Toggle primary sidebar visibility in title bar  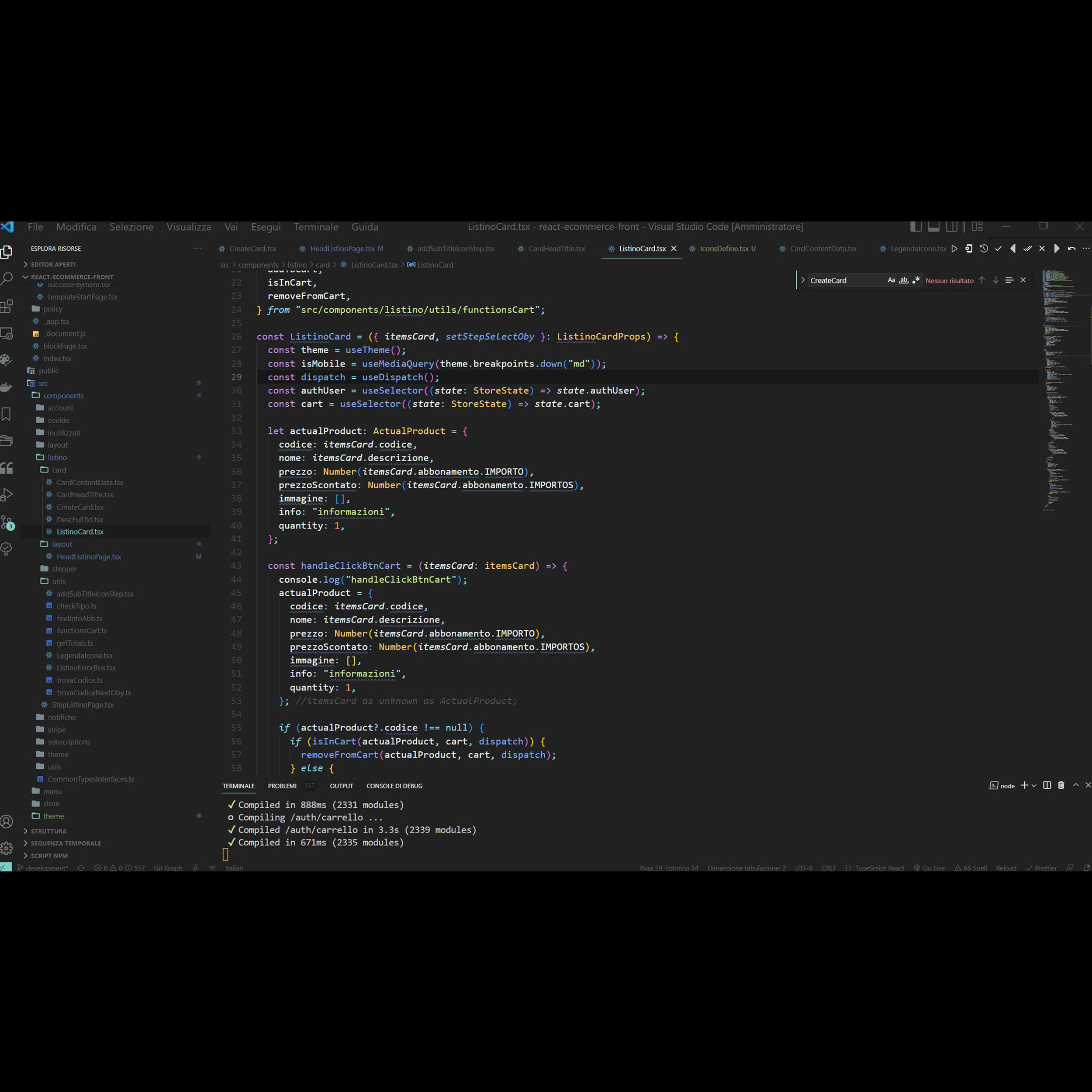click(x=916, y=227)
